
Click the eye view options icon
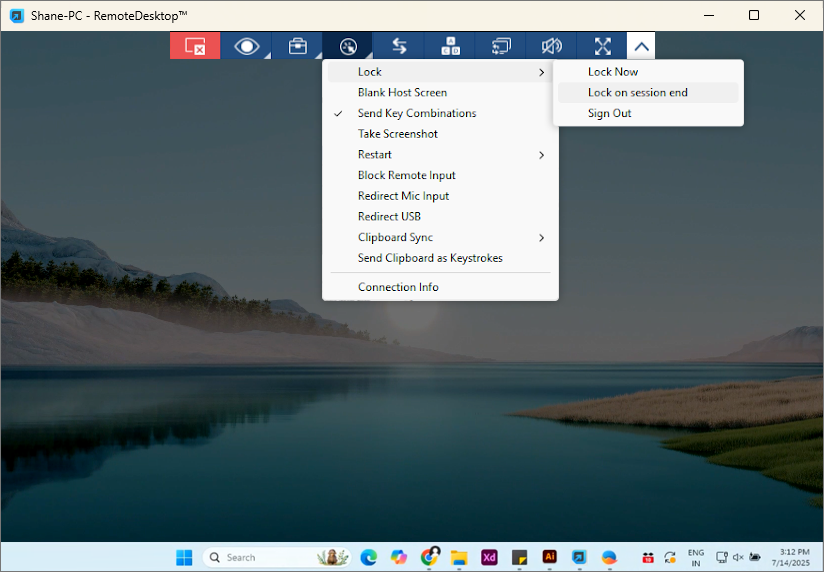click(x=246, y=46)
